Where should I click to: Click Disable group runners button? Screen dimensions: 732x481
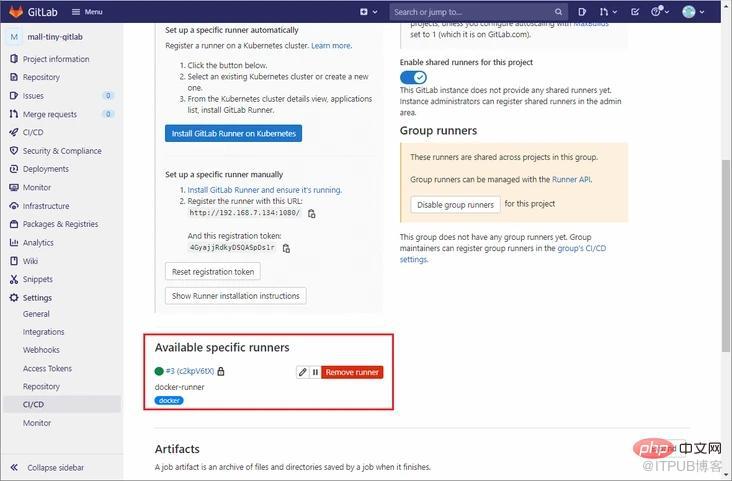point(455,205)
